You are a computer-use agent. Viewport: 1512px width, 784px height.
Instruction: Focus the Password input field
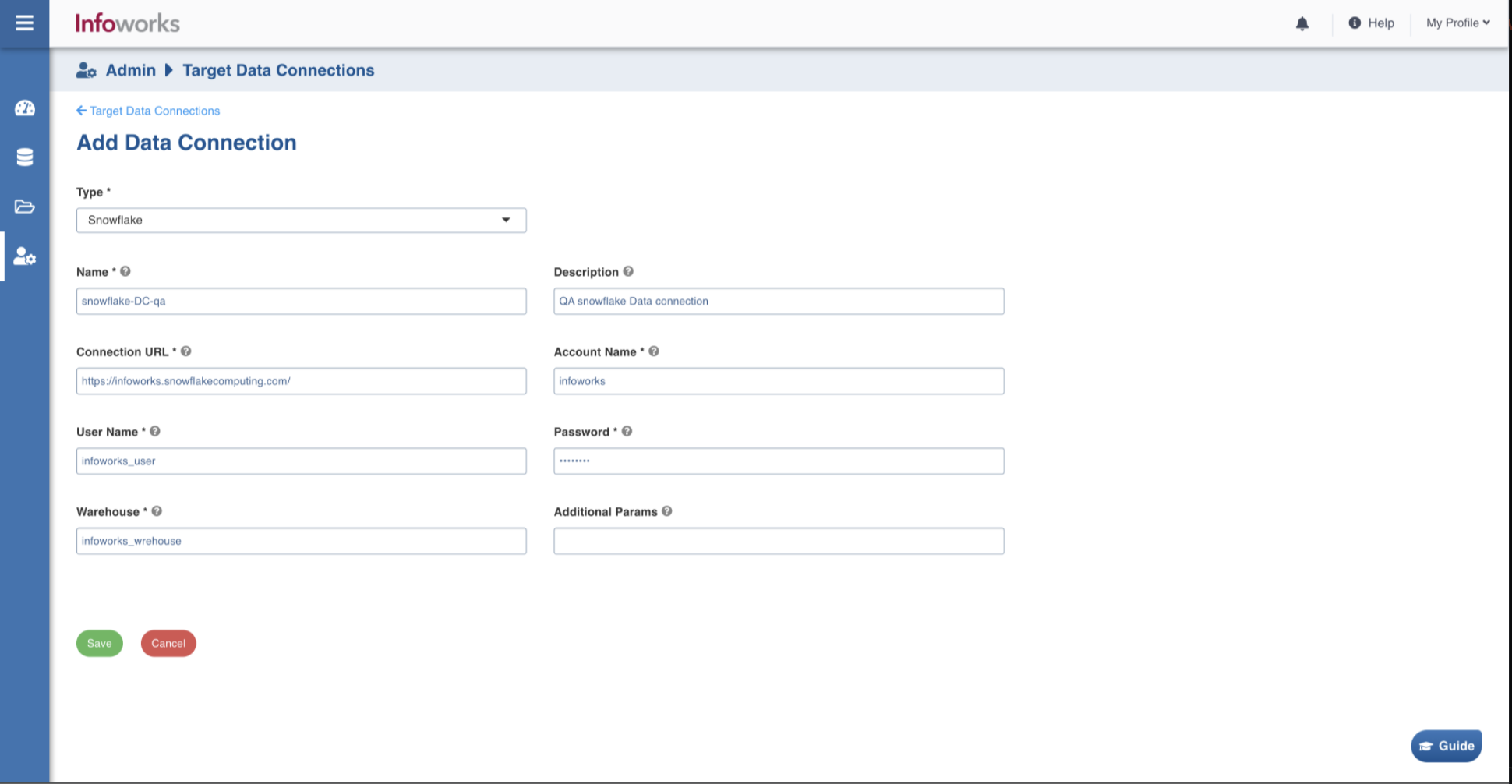point(779,461)
